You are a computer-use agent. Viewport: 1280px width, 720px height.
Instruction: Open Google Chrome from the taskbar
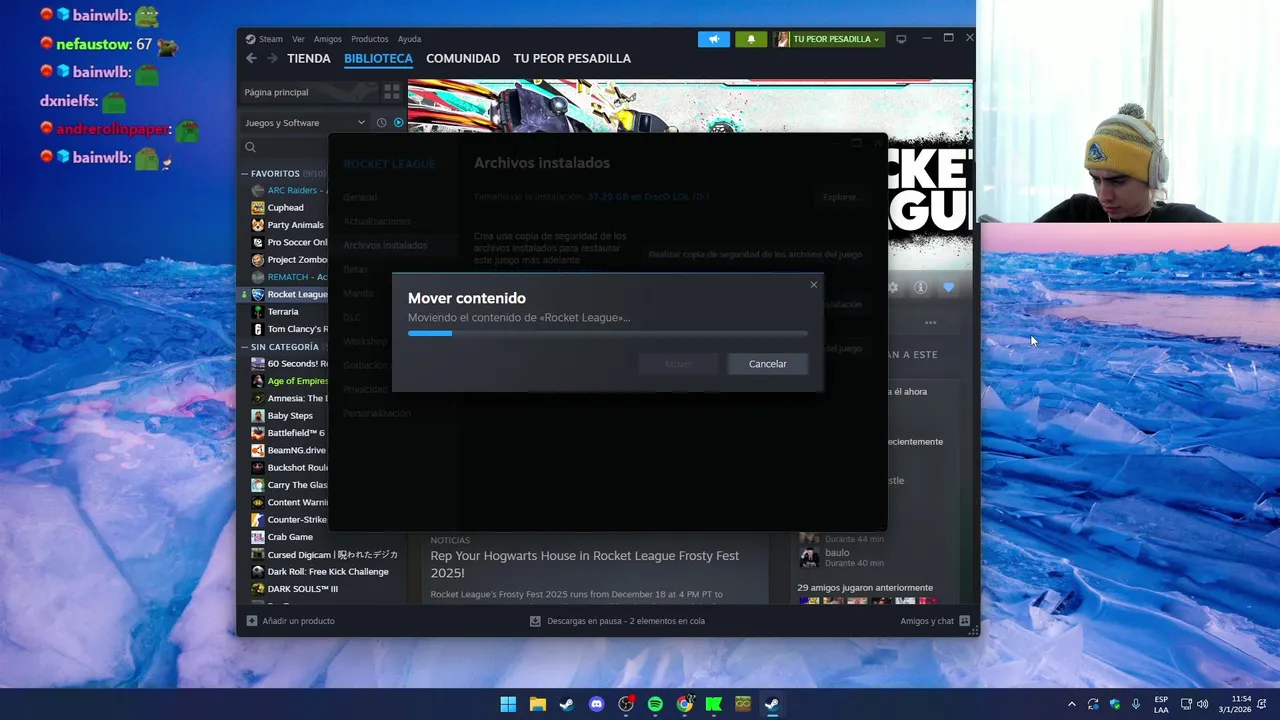coord(684,704)
